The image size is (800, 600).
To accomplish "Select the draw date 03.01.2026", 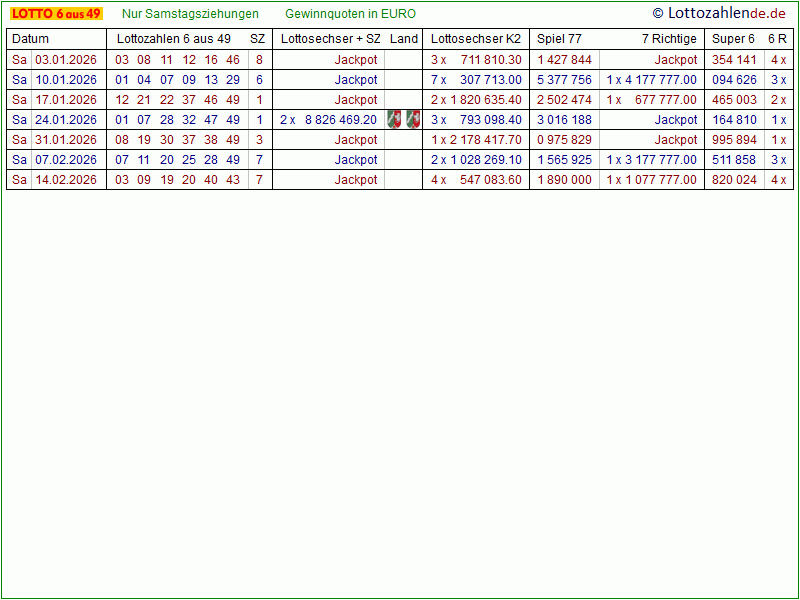I will [66, 60].
